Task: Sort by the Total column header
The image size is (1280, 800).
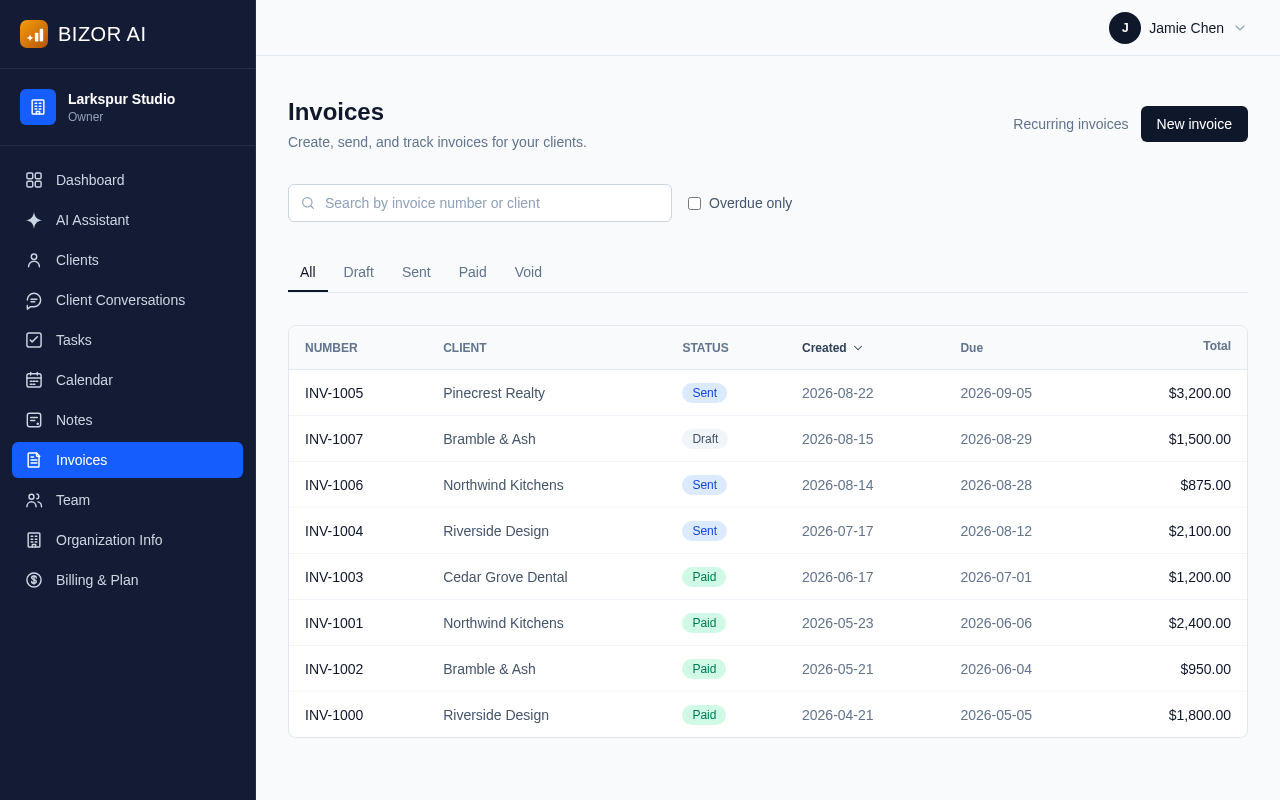Action: tap(1217, 346)
